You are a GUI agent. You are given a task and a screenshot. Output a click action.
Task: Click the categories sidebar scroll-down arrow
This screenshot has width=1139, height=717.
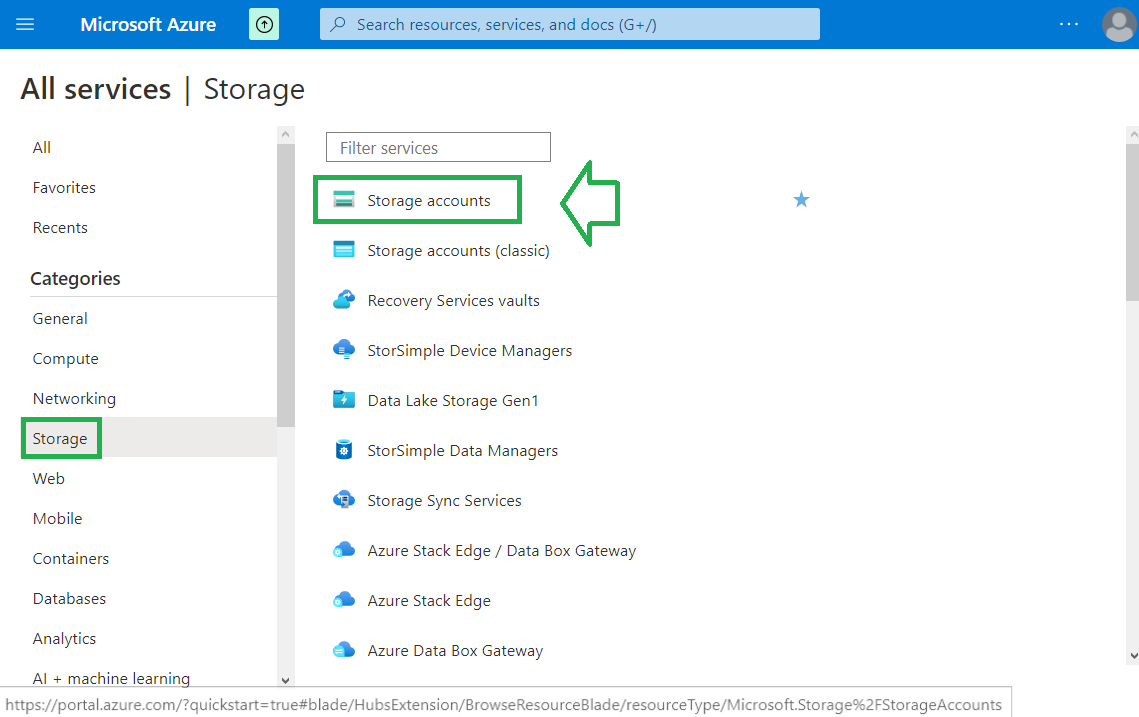coord(285,680)
